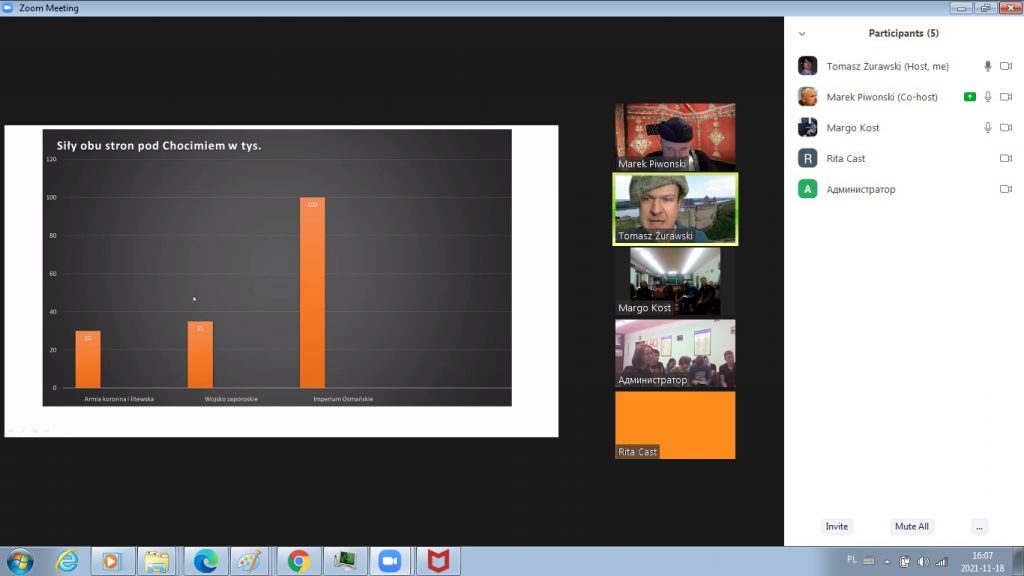The height and width of the screenshot is (576, 1024).
Task: Click the Zoom icon in taskbar
Action: pos(389,561)
